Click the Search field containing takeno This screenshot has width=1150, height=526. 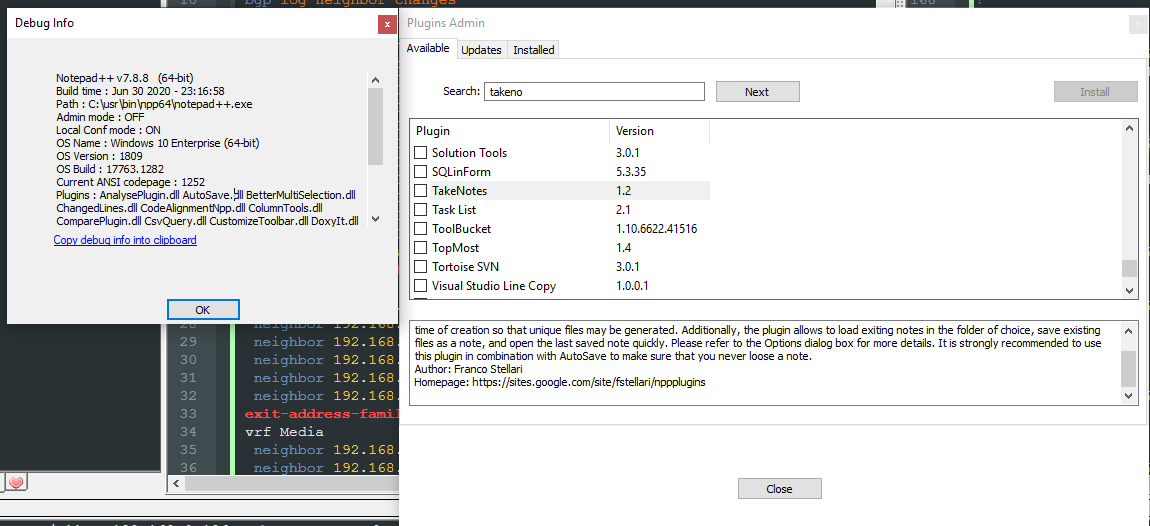click(594, 92)
